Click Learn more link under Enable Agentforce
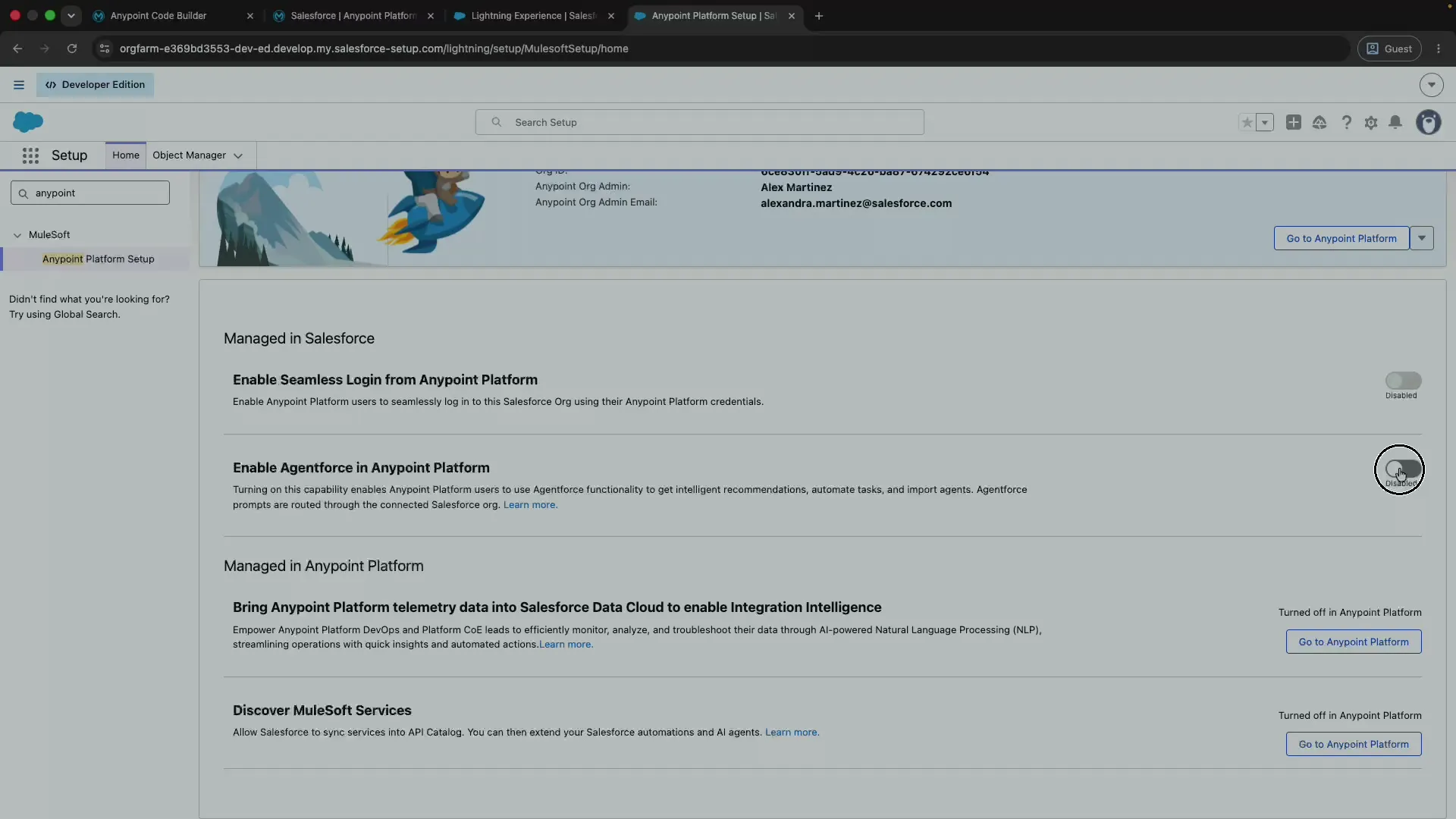Screen dimensions: 1456x819 pyautogui.click(x=530, y=505)
